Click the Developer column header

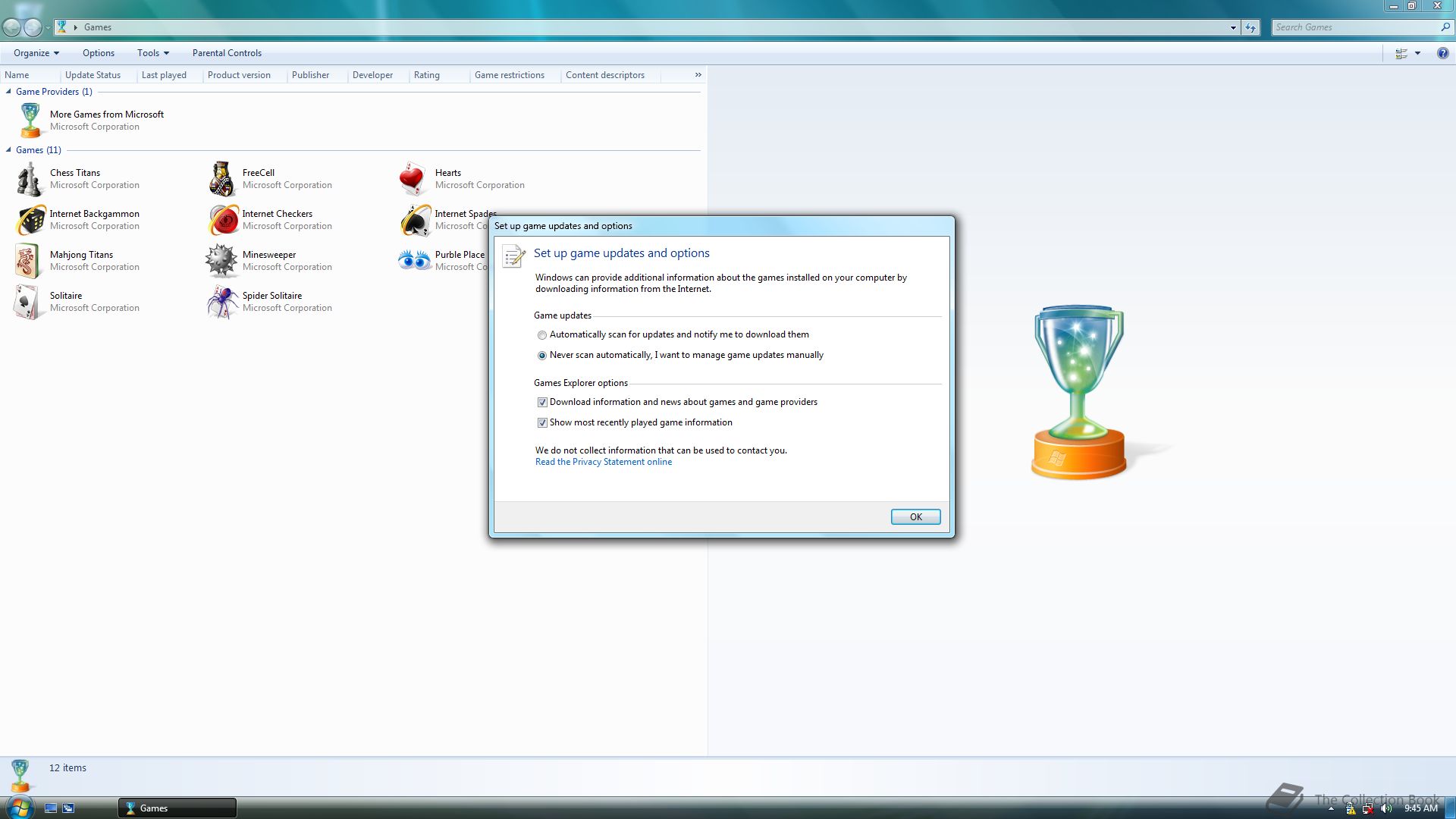click(378, 75)
